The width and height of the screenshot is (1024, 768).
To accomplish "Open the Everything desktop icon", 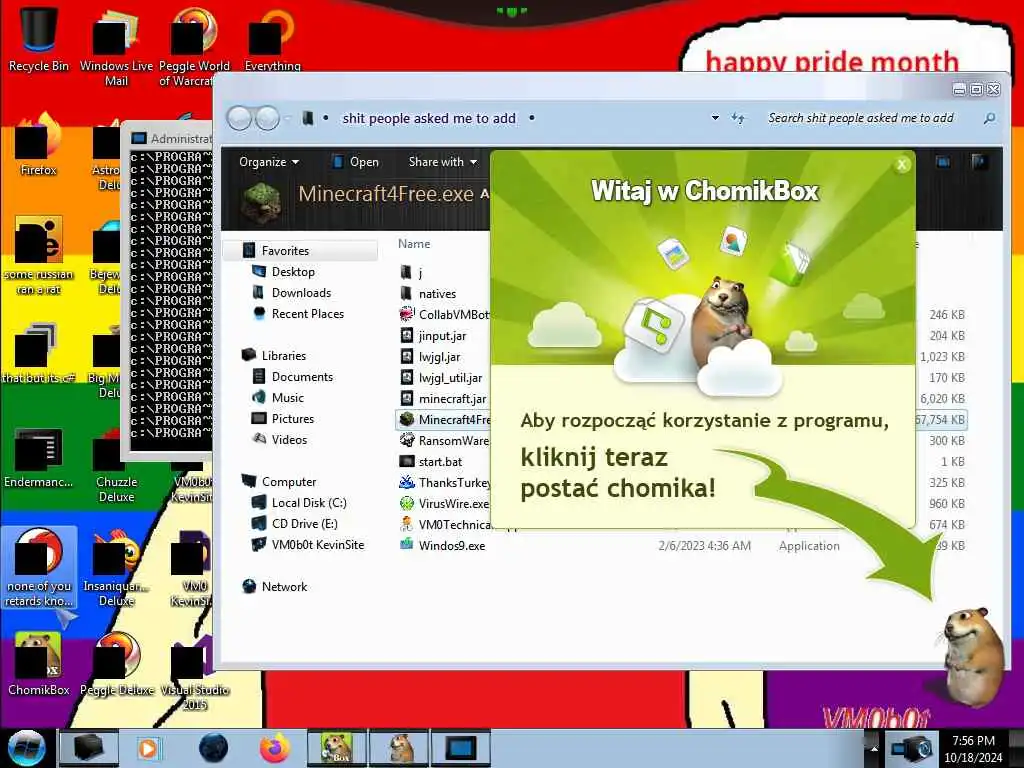I will [273, 39].
